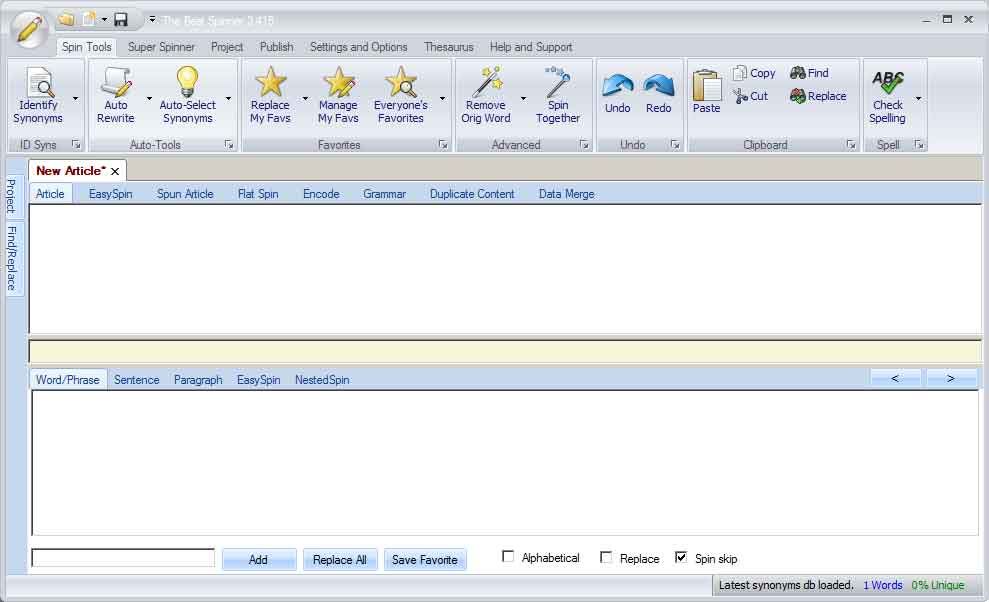This screenshot has width=989, height=602.
Task: Run the Auto Rewrite tool
Action: pyautogui.click(x=116, y=95)
